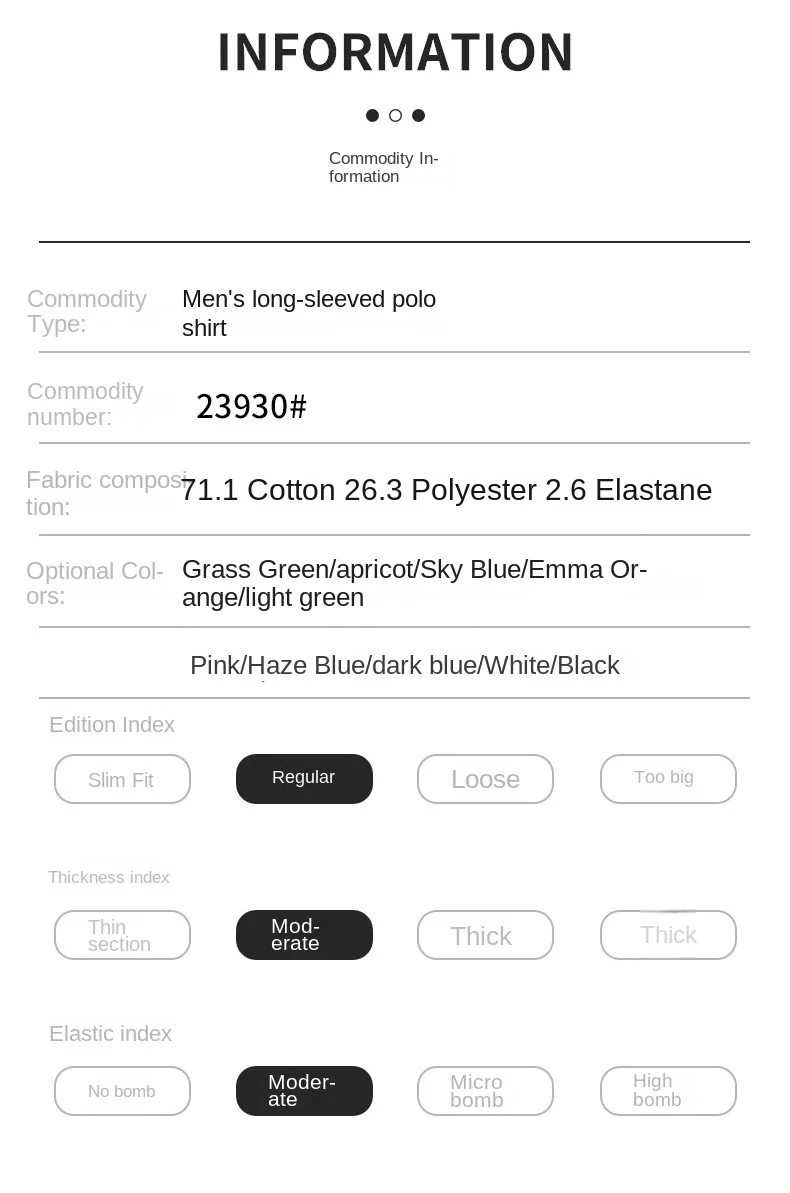This screenshot has height=1193, width=790.
Task: Select the Slim Fit edition option
Action: tap(122, 779)
